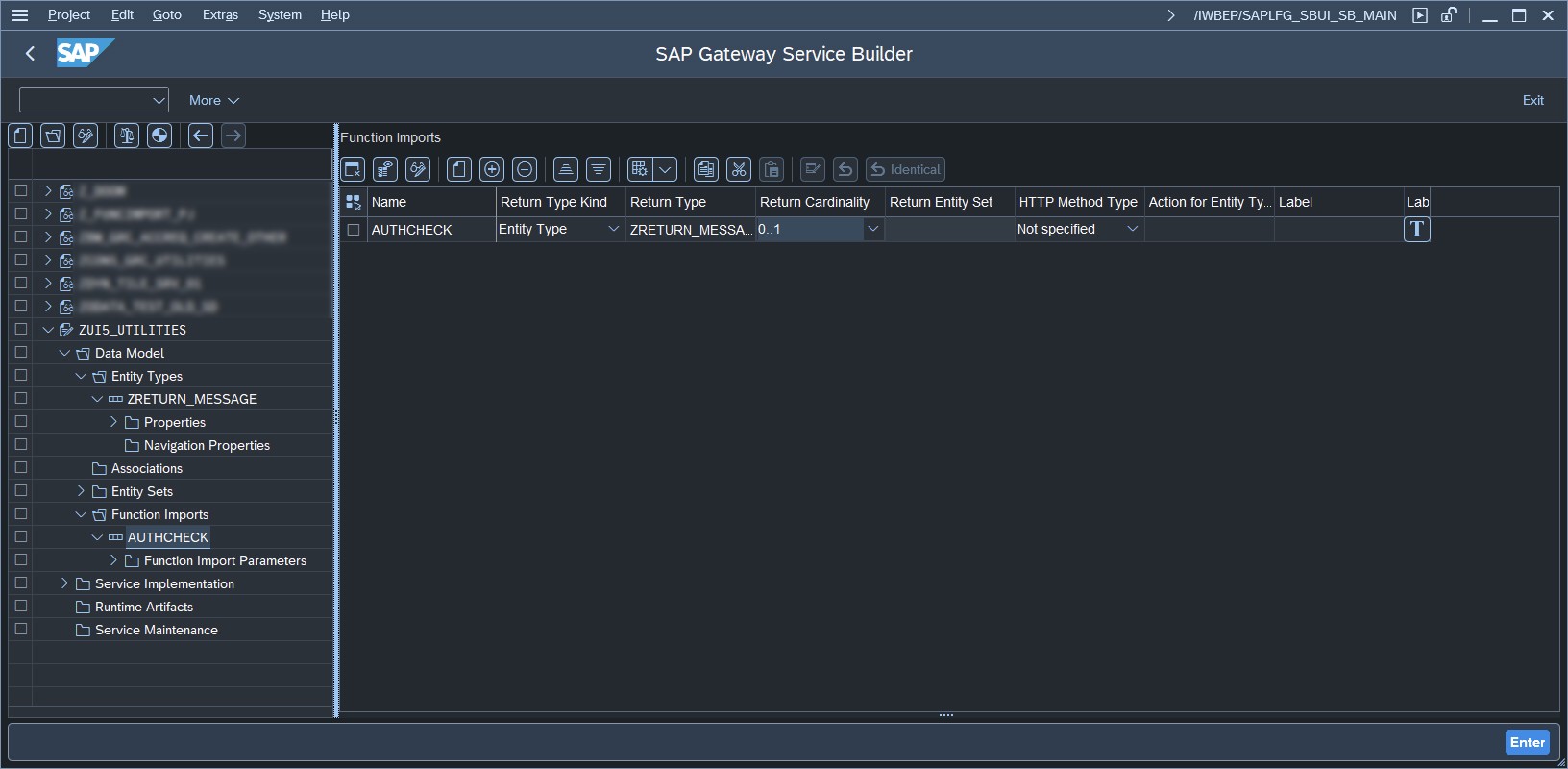This screenshot has height=769, width=1568.
Task: Click the lock icon in the title bar
Action: click(1448, 15)
